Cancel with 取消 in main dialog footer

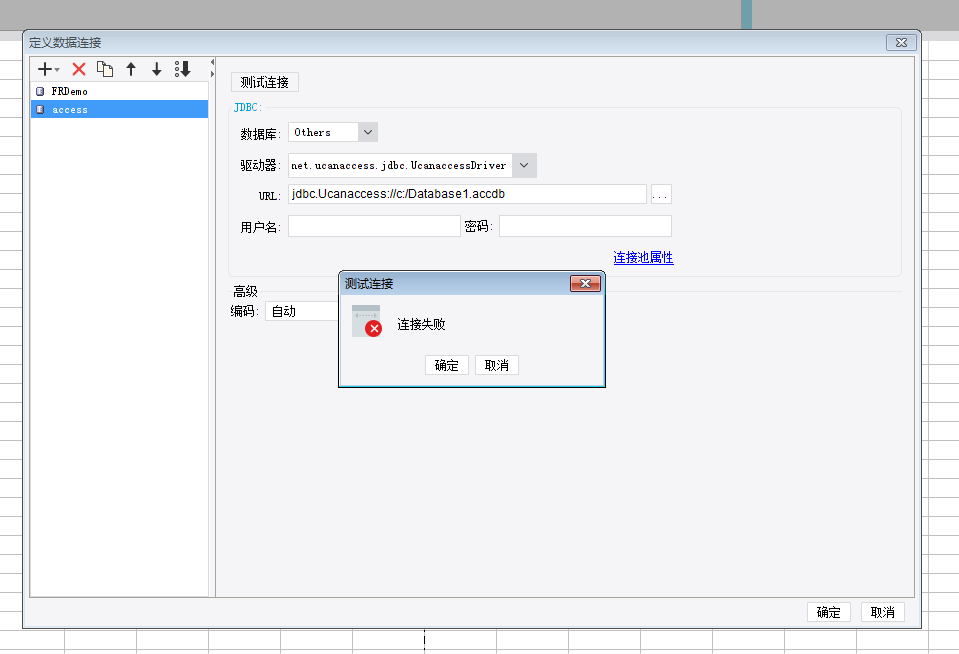pyautogui.click(x=883, y=612)
